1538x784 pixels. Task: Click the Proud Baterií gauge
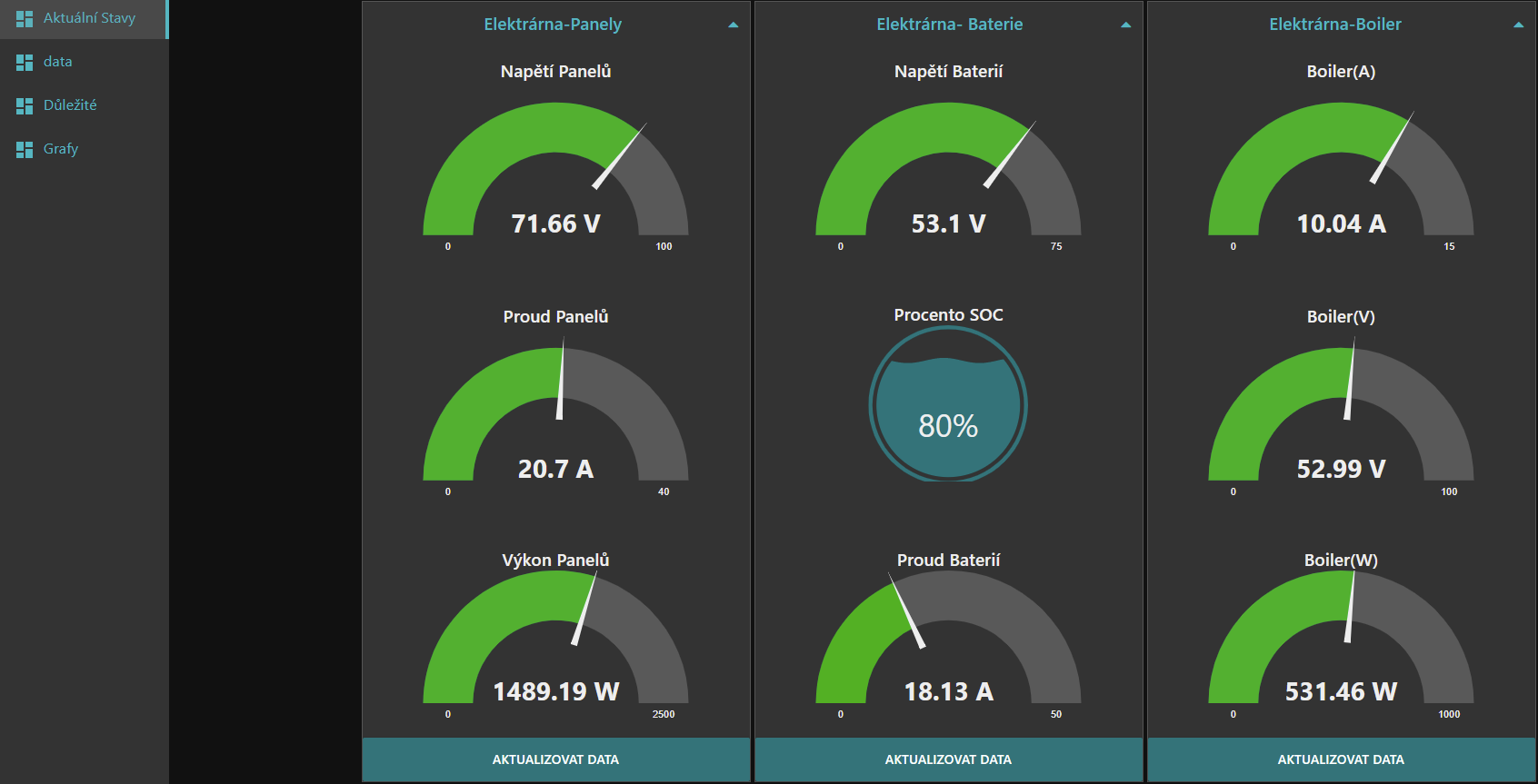948,637
